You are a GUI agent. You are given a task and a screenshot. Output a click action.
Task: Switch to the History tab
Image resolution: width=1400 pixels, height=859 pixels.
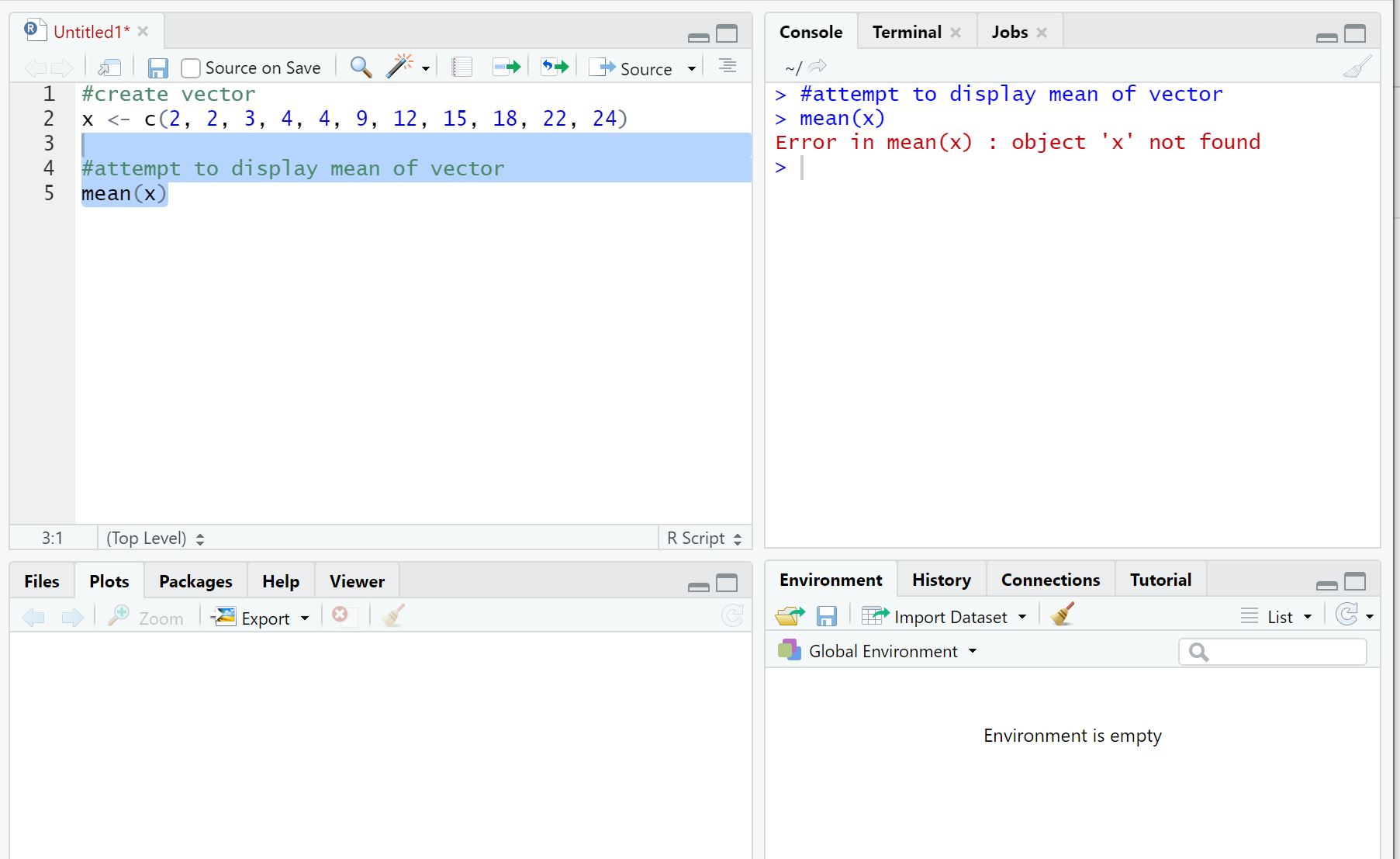click(942, 580)
